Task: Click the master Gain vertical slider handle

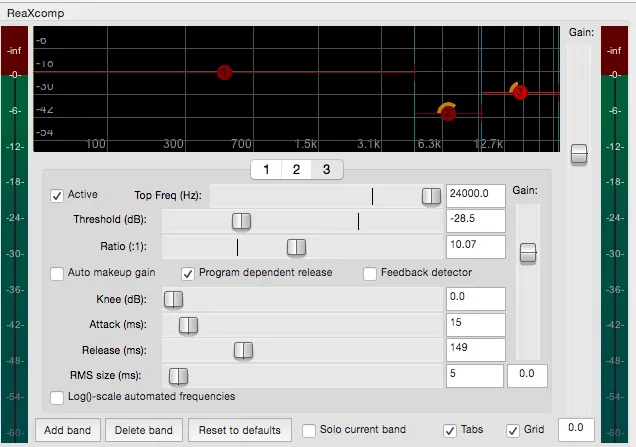Action: coord(579,154)
